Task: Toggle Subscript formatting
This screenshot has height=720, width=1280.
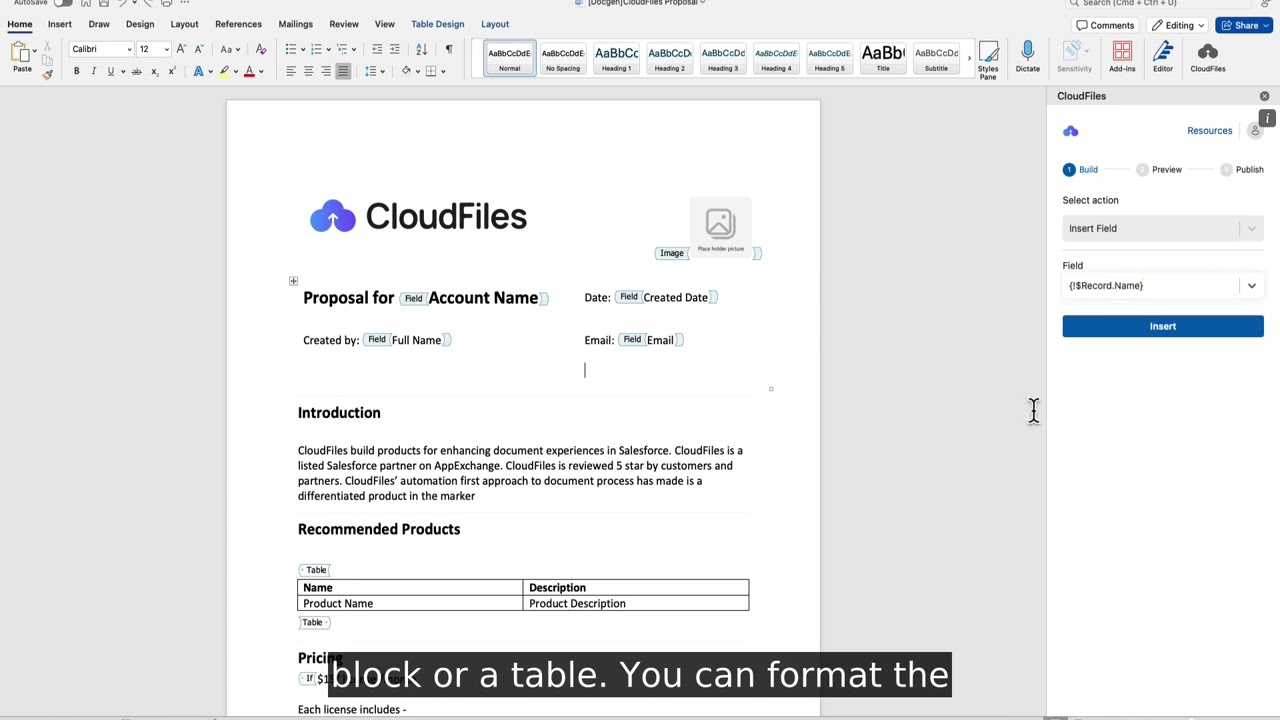Action: click(154, 71)
